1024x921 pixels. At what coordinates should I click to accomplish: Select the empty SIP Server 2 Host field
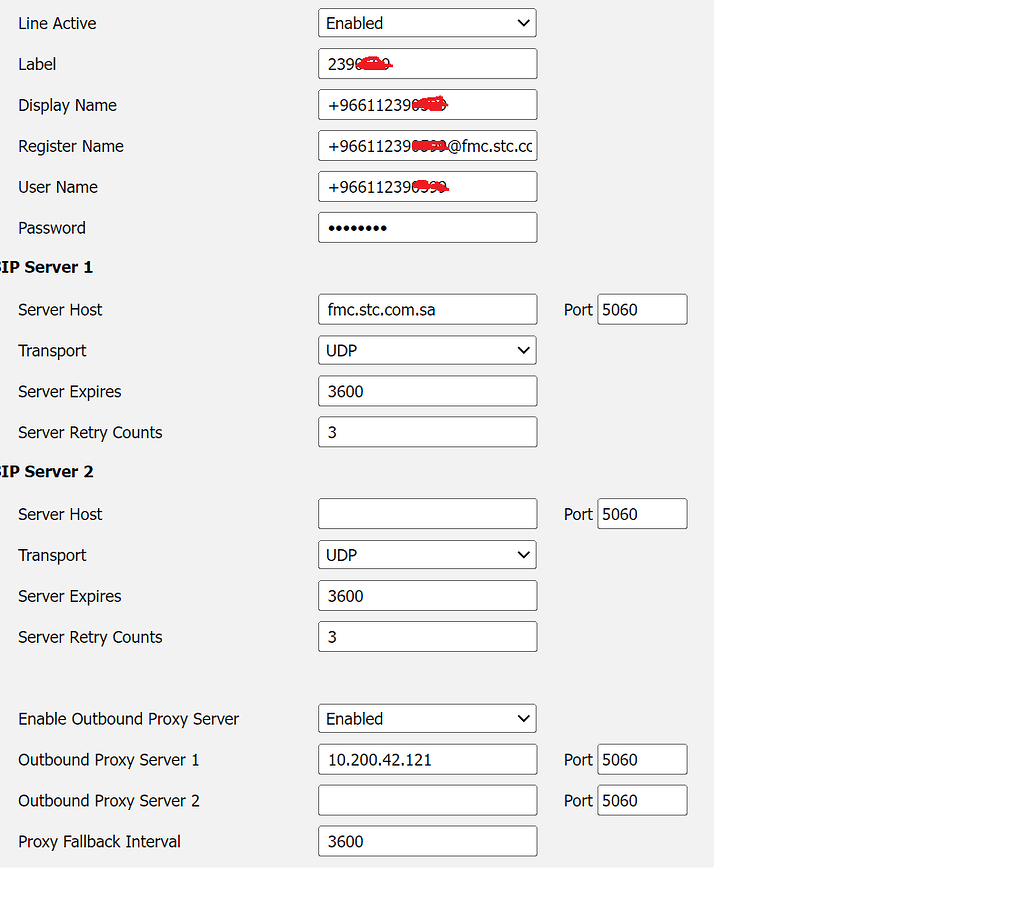[427, 513]
